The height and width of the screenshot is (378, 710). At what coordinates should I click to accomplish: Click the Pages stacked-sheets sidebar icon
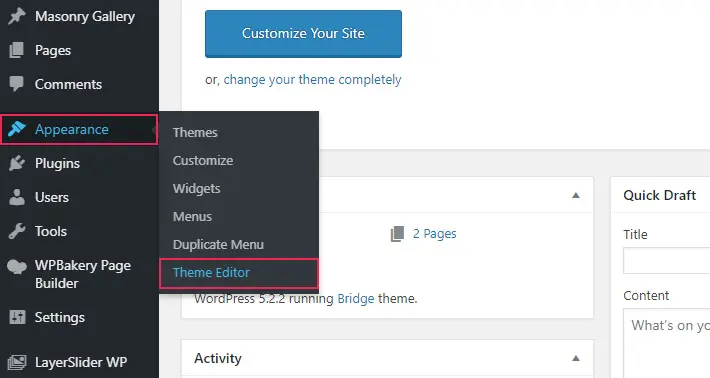17,50
